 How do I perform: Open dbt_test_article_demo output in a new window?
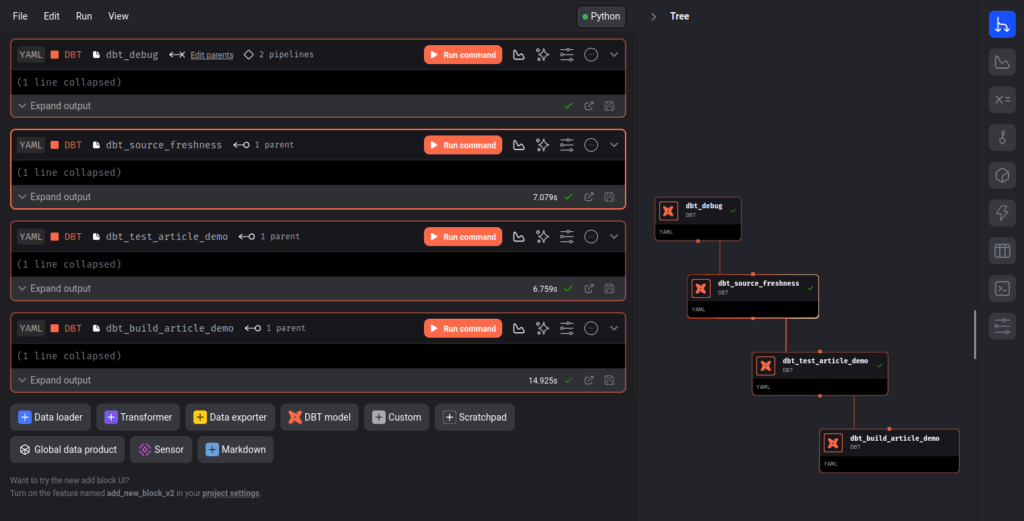[x=589, y=289]
